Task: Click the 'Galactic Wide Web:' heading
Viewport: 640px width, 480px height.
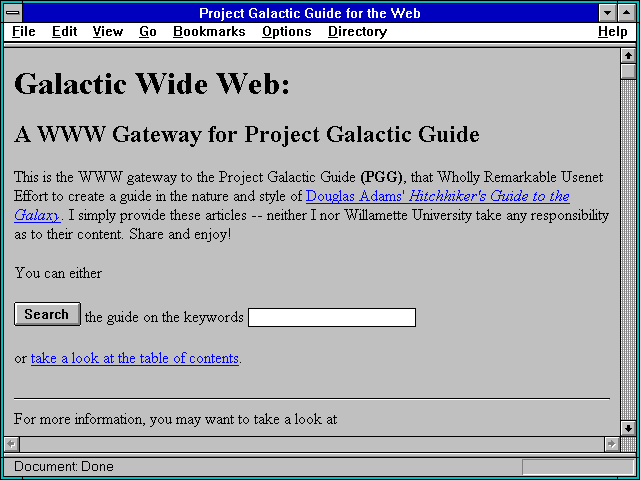Action: [151, 84]
